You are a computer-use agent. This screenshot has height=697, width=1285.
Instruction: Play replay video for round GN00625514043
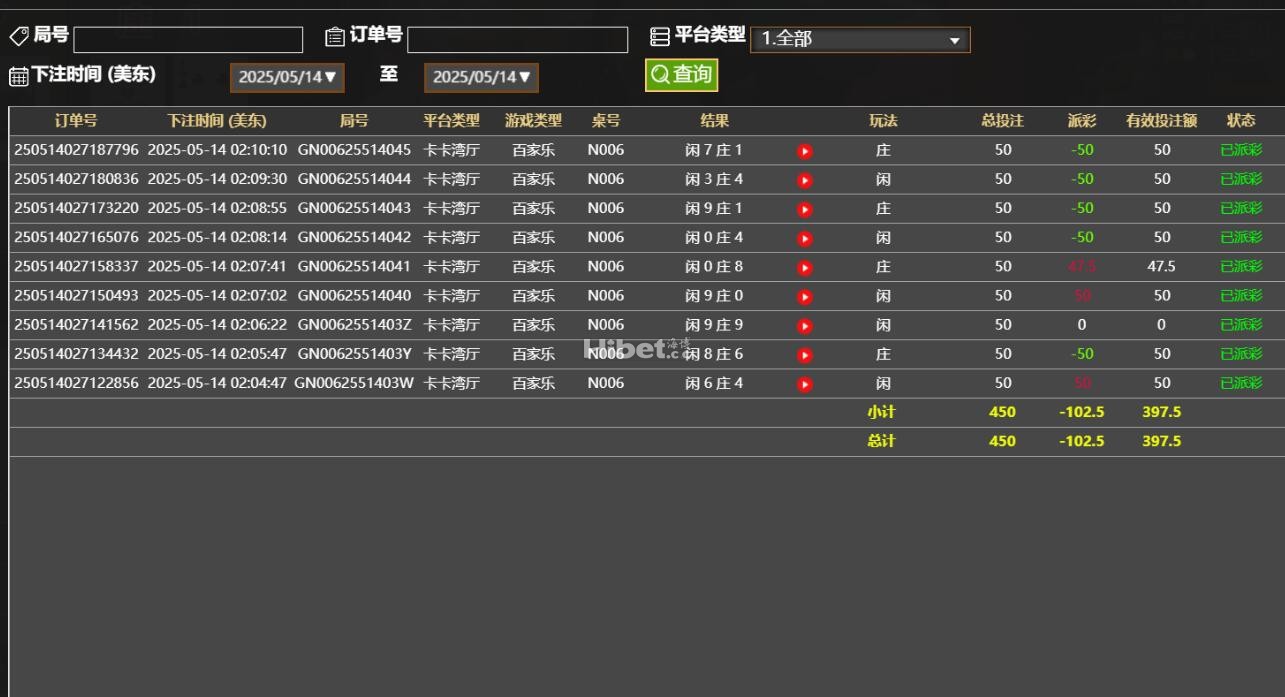pyautogui.click(x=805, y=209)
